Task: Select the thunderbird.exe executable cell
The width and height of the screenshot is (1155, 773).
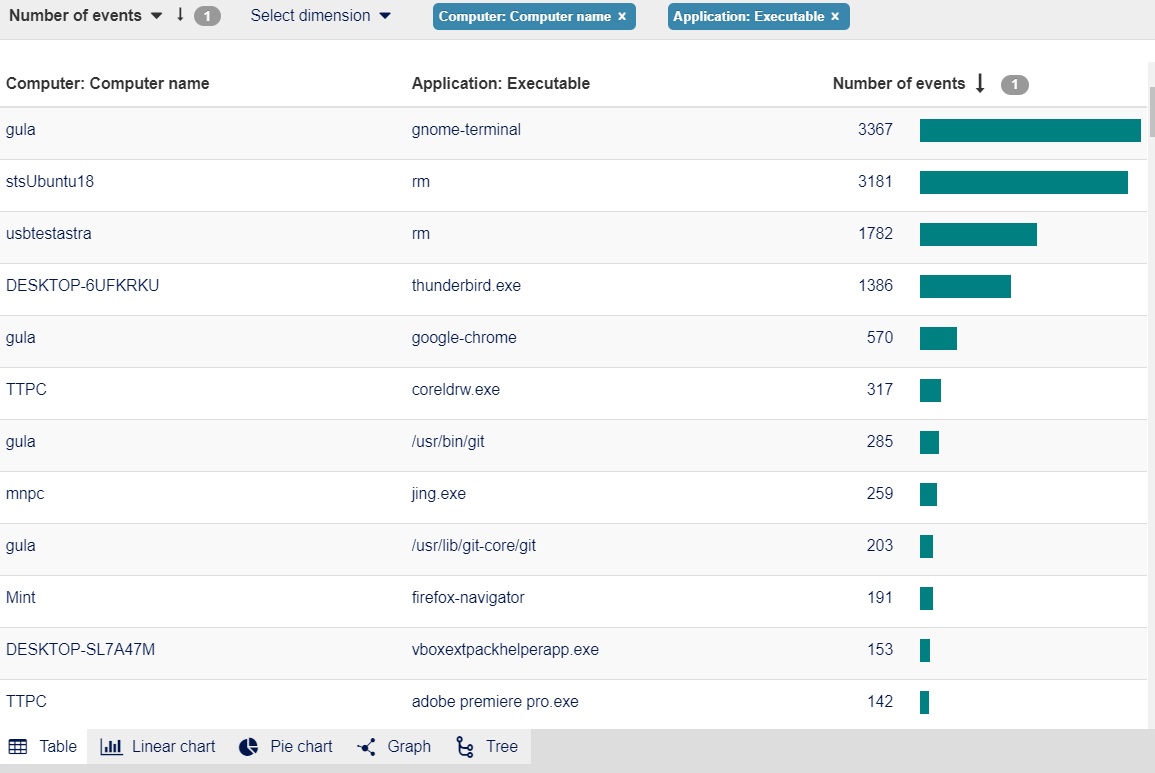Action: pos(466,286)
